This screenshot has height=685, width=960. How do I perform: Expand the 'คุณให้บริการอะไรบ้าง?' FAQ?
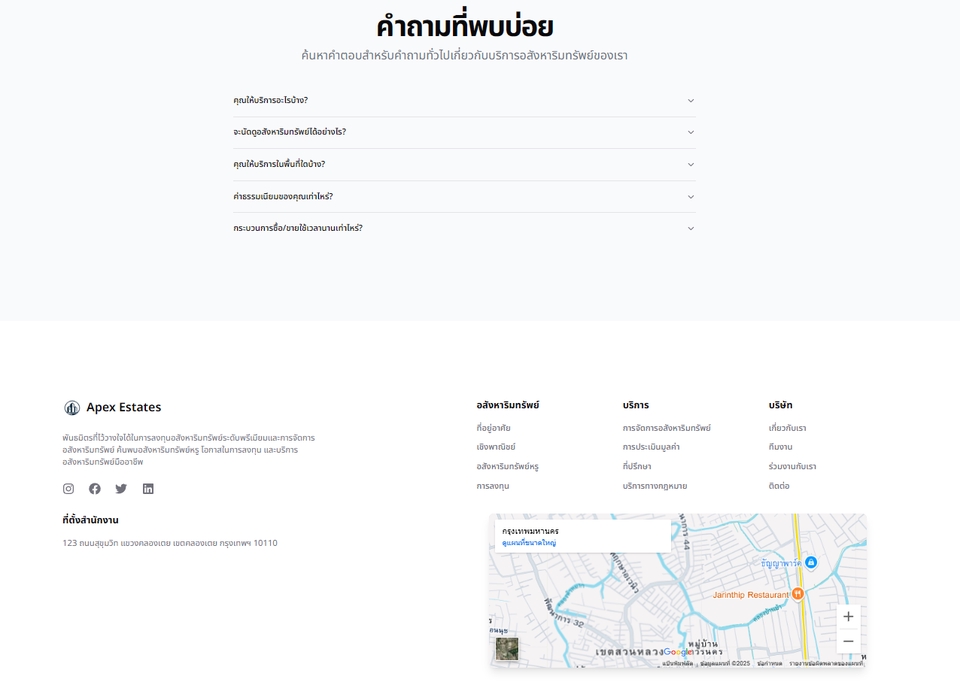(x=464, y=101)
